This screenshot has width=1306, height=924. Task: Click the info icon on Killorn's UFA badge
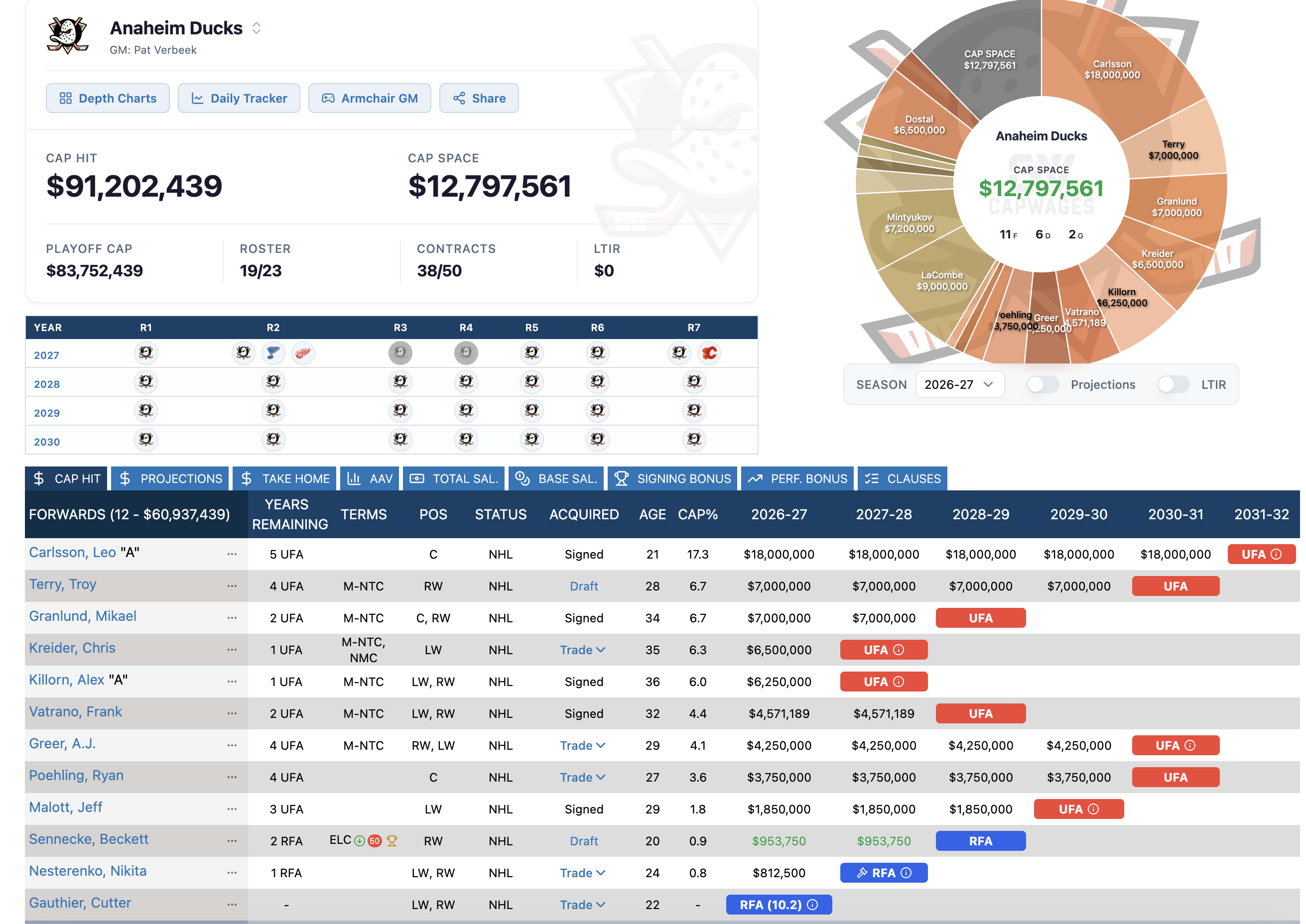[x=899, y=682]
